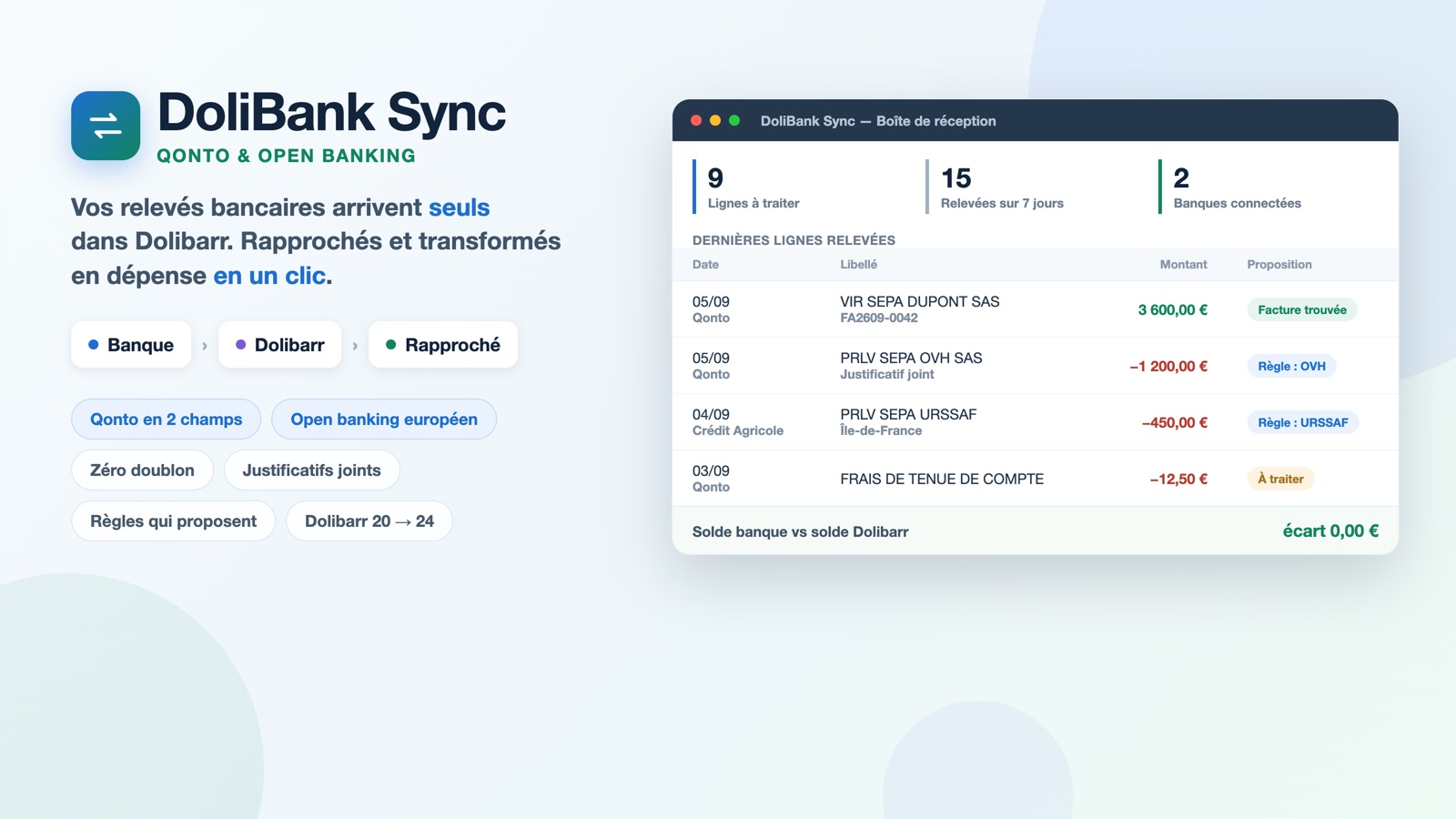Viewport: 1456px width, 819px height.
Task: Click the 03/09 Qonto date cell
Action: pos(711,479)
